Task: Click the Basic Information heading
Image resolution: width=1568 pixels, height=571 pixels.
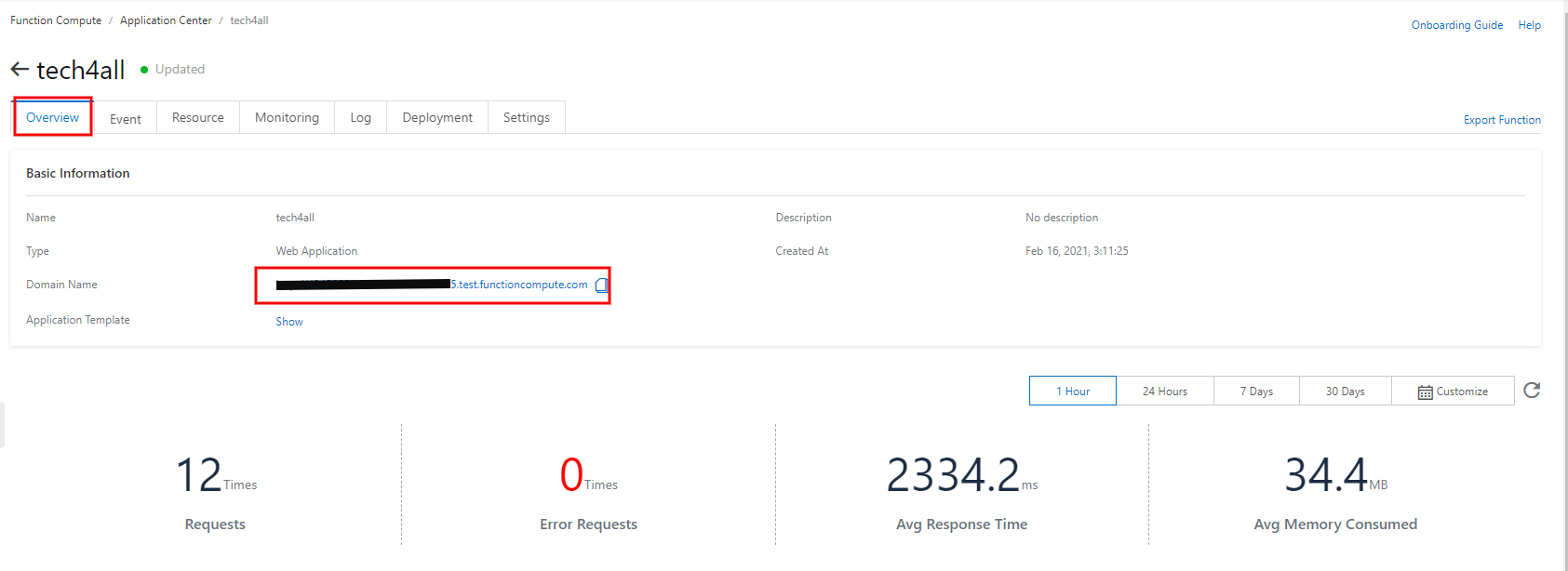Action: (x=78, y=173)
